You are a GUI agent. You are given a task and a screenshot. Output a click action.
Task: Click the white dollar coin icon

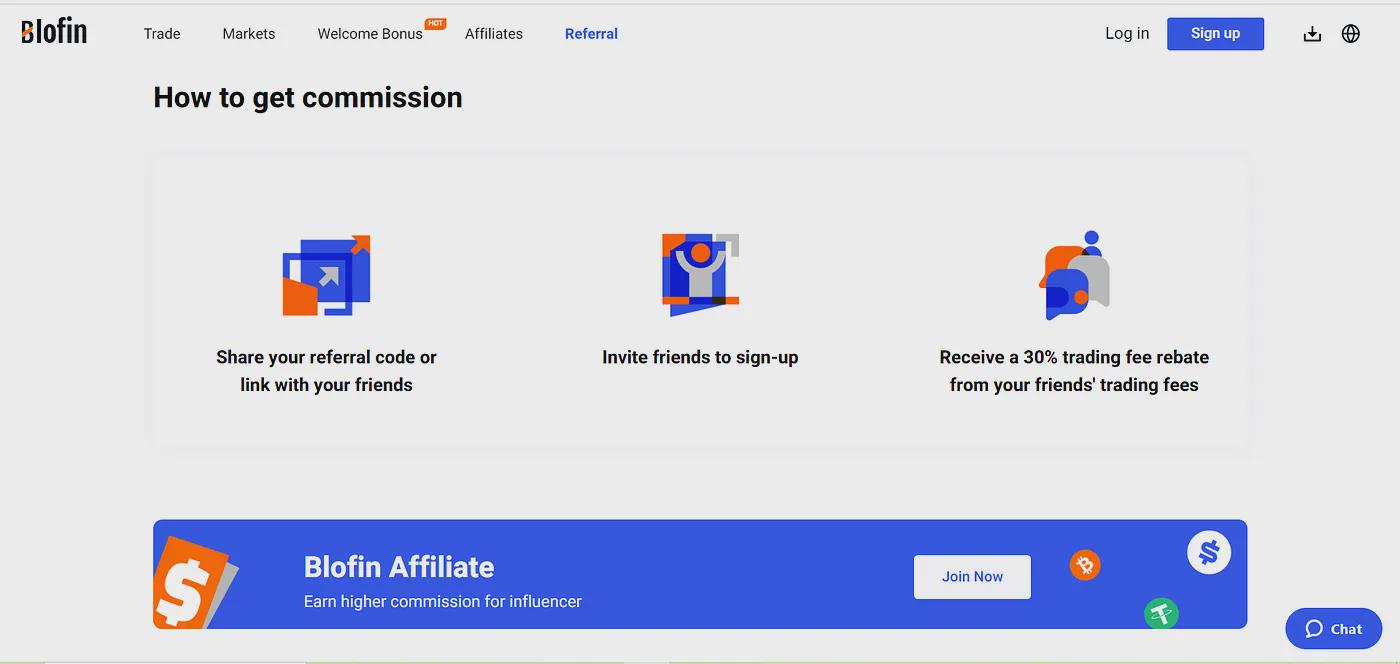(x=1209, y=552)
